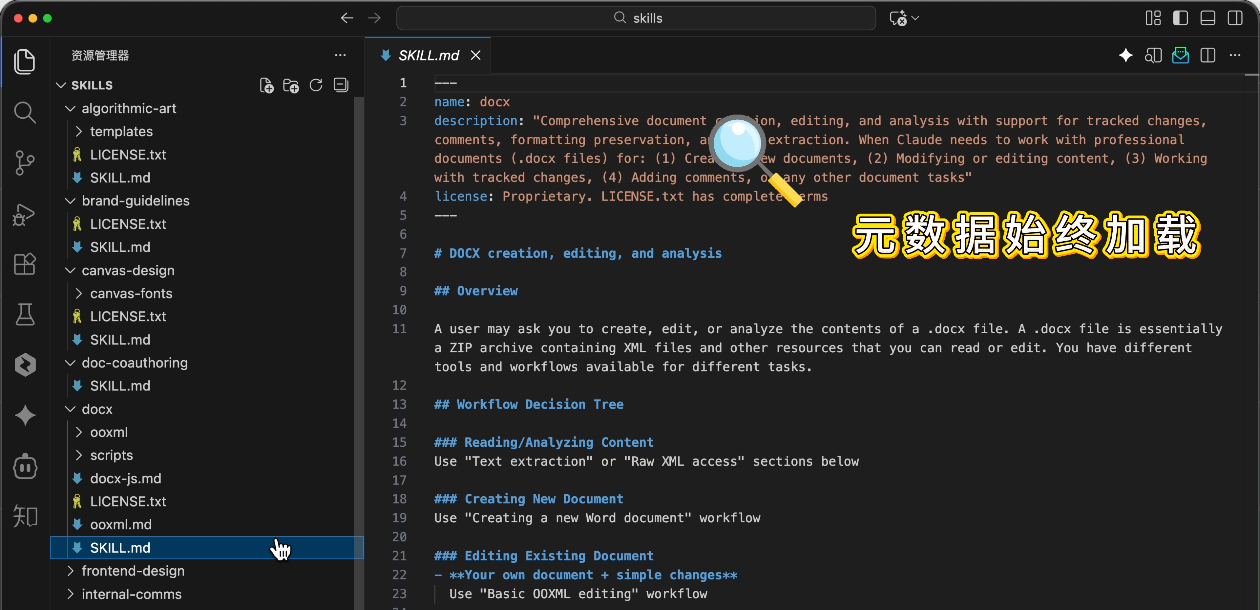Image resolution: width=1260 pixels, height=610 pixels.
Task: Open the Source Control view
Action: pyautogui.click(x=25, y=163)
